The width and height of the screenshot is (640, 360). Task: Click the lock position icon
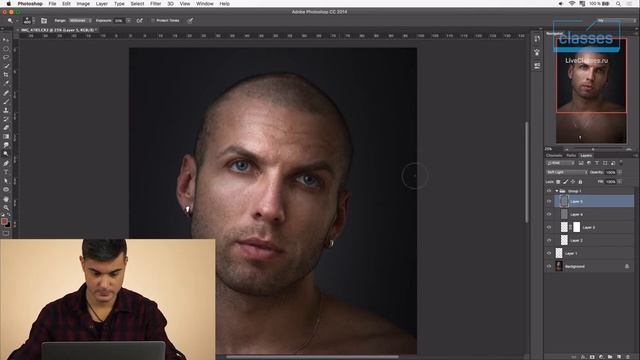click(x=573, y=182)
